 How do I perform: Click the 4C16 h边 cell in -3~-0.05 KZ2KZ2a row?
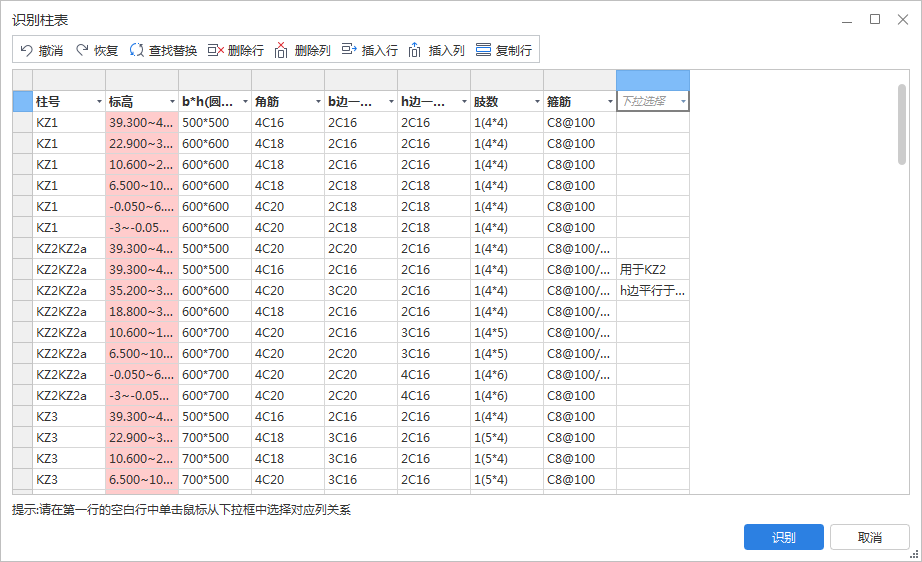tap(434, 396)
